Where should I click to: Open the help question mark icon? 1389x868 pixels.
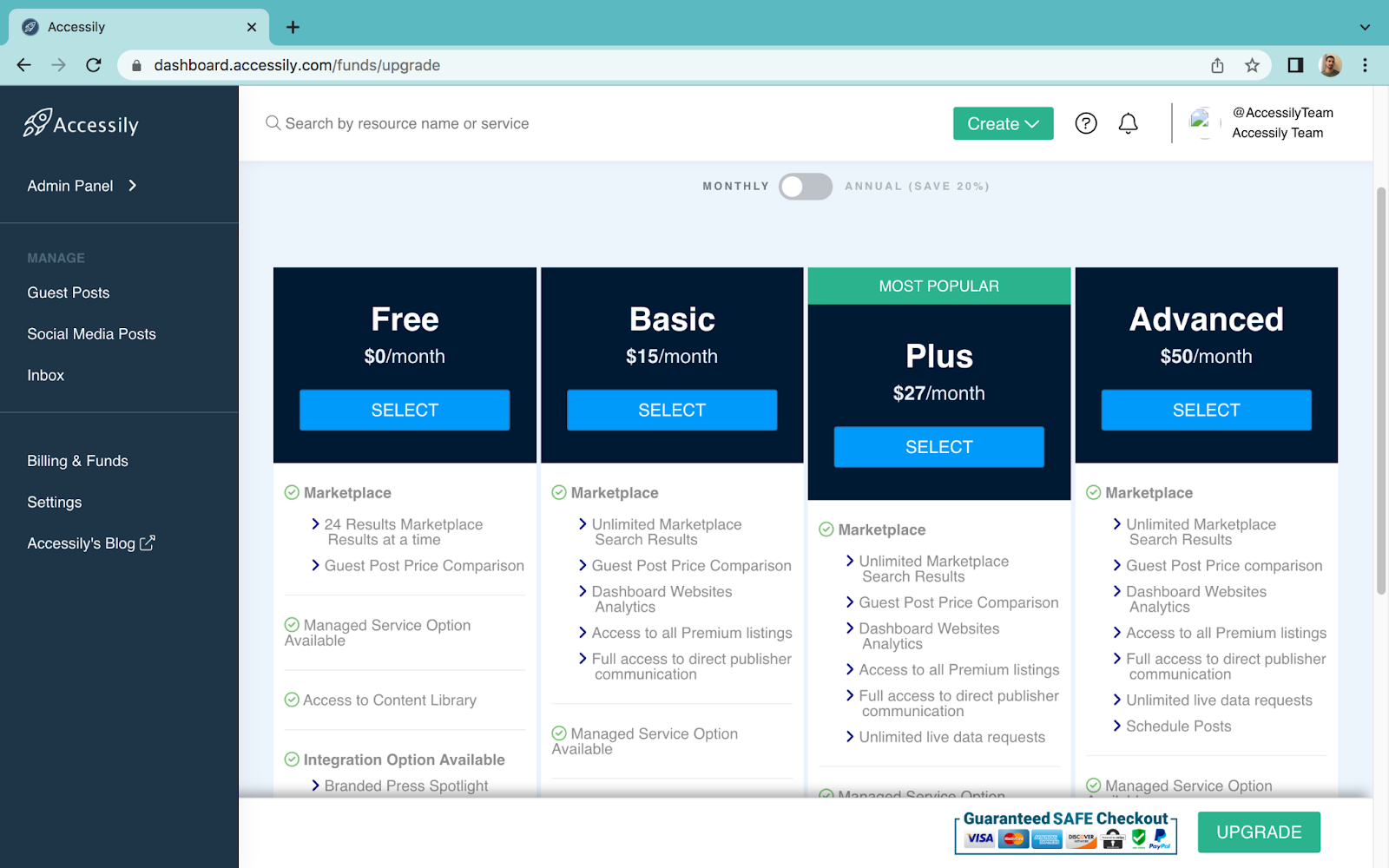pyautogui.click(x=1086, y=123)
